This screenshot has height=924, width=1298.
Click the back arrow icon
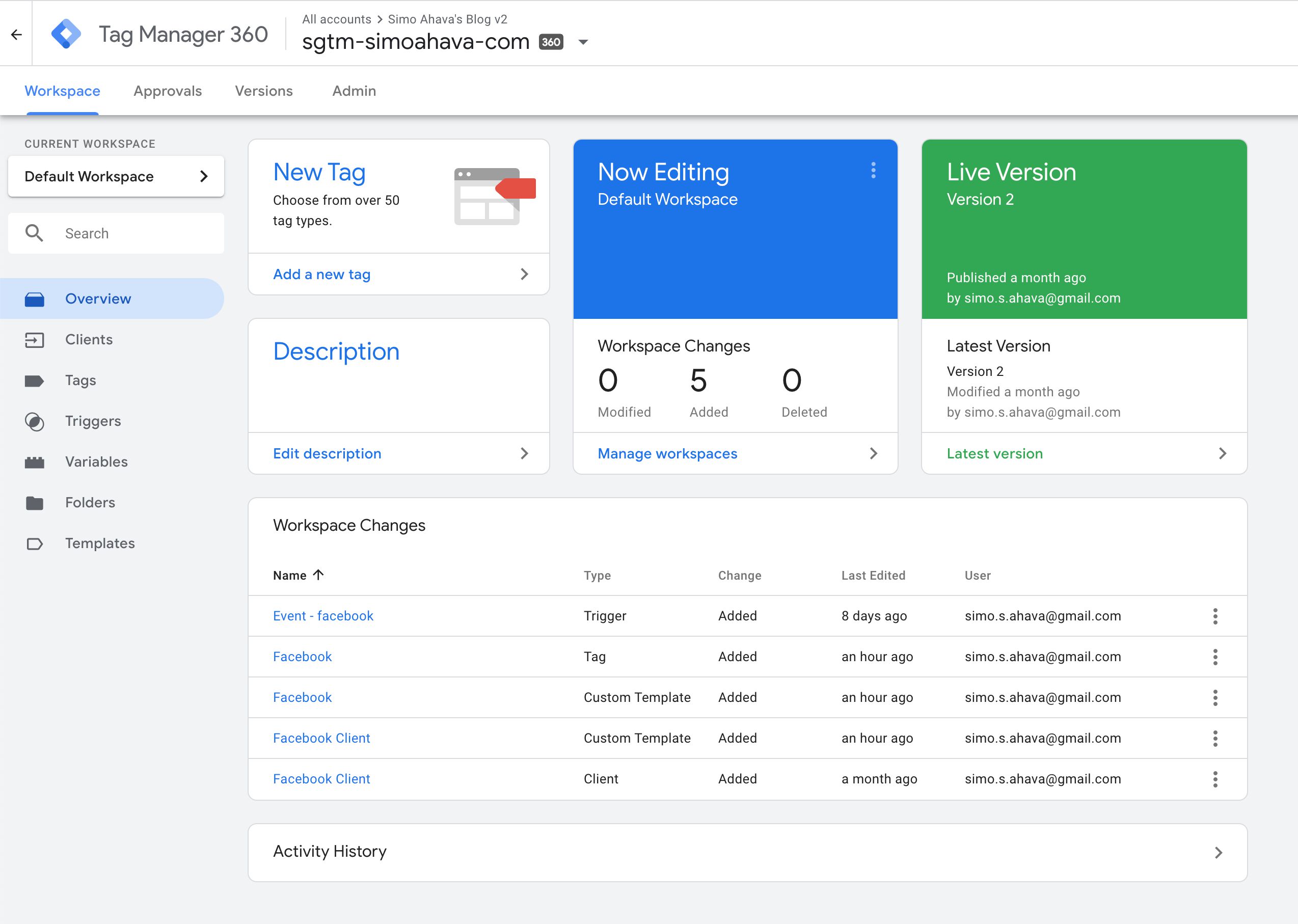click(x=16, y=35)
